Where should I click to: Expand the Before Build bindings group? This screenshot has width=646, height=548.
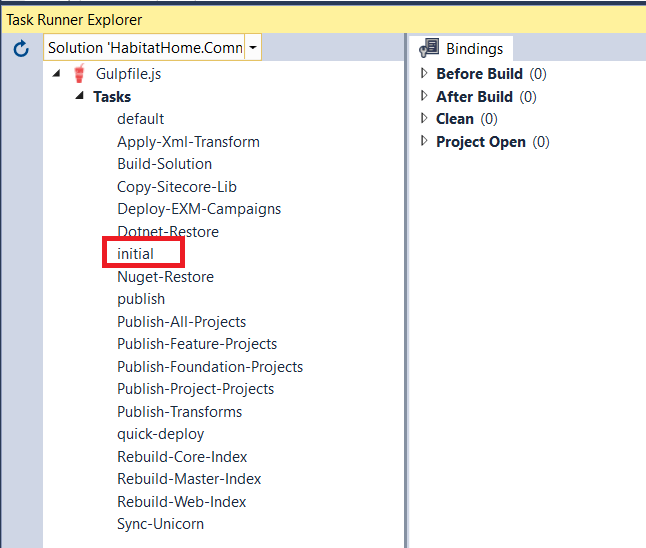[424, 74]
